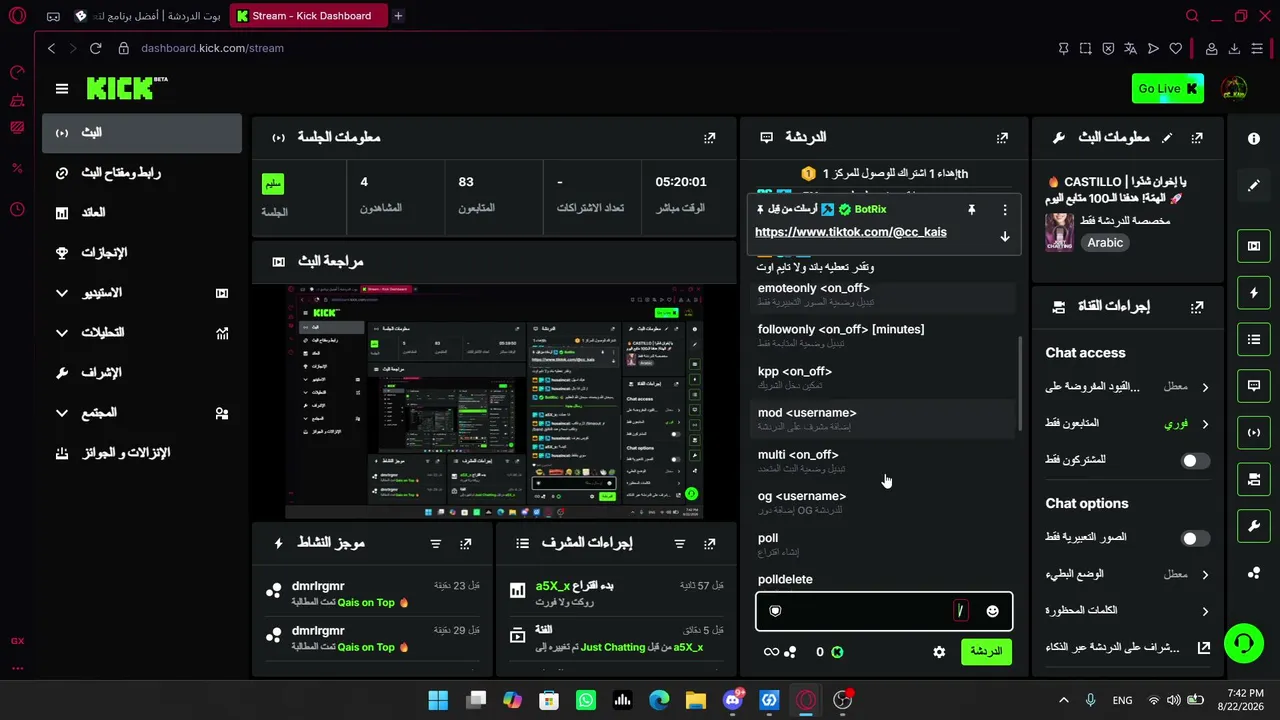This screenshot has height=720, width=1280.
Task: Toggle moderator actions list icon in right rail
Action: (1254, 340)
